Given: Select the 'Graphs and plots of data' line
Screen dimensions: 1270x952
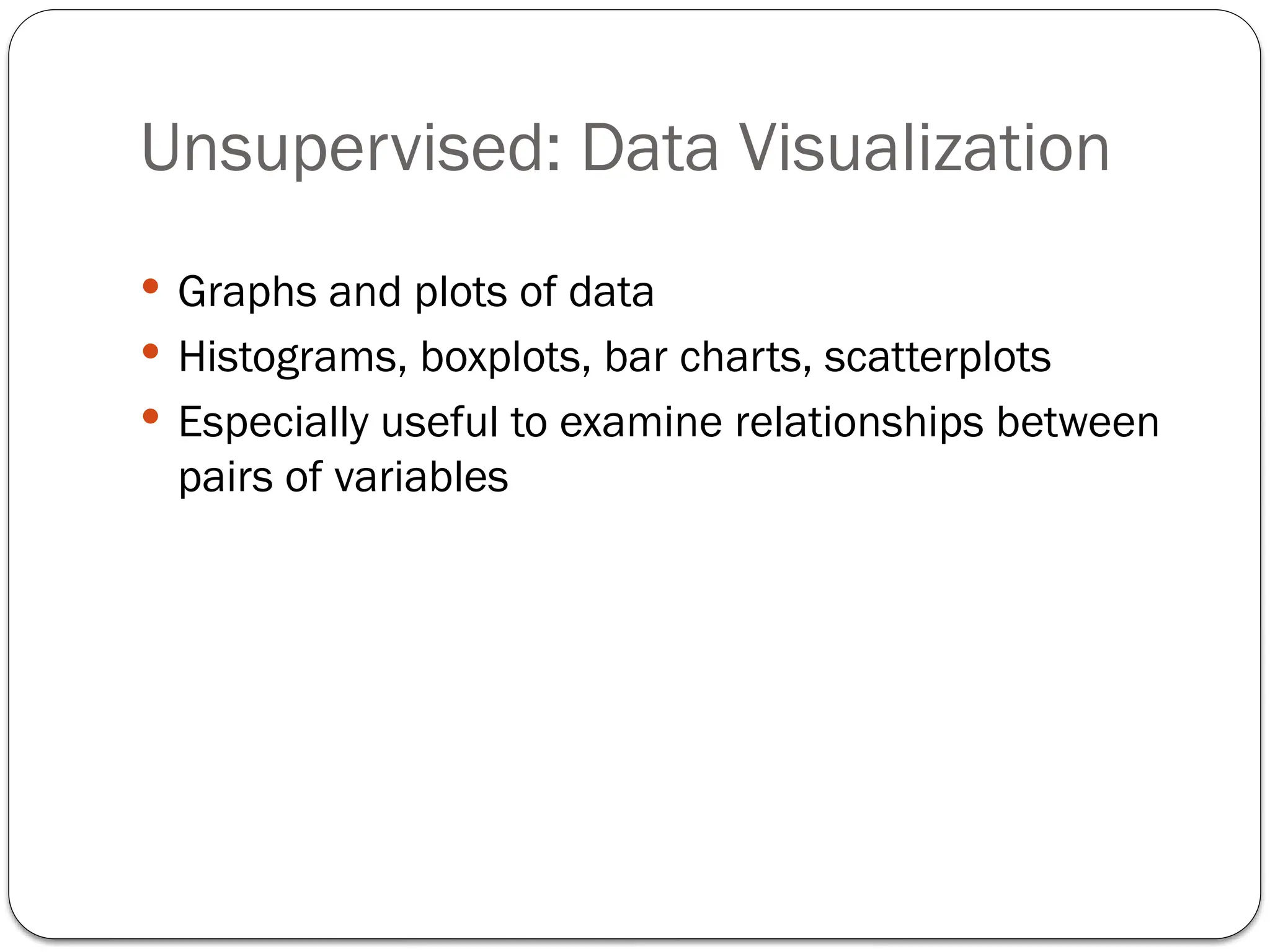Looking at the screenshot, I should click(x=416, y=292).
